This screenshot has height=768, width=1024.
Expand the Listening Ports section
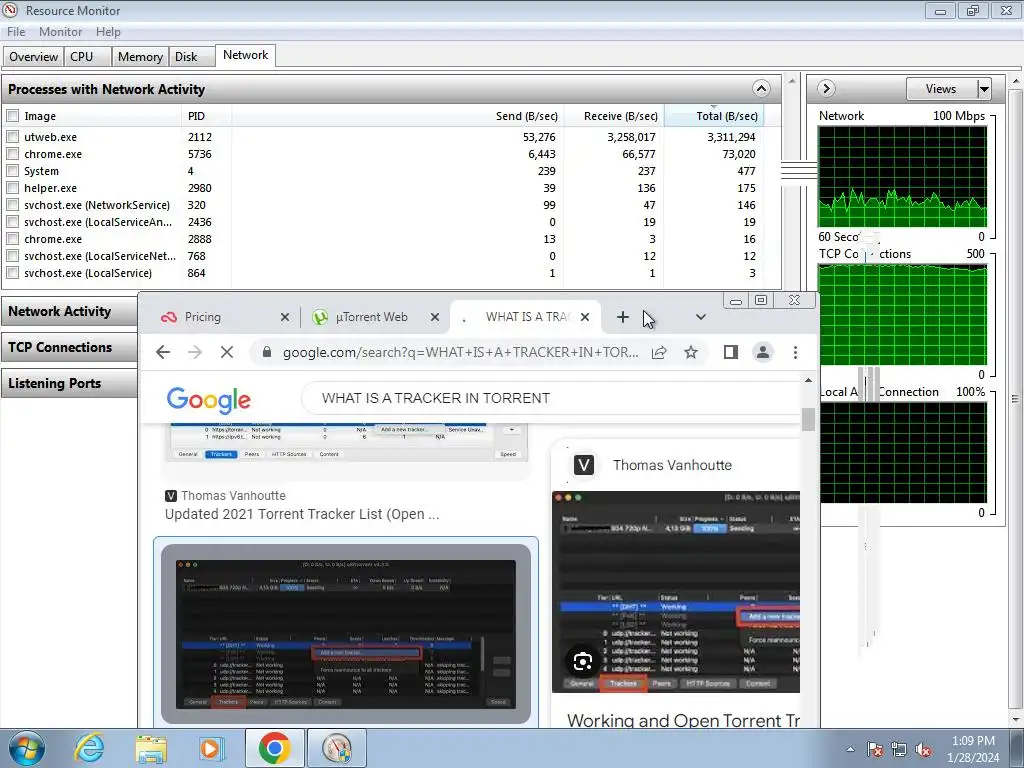69,383
